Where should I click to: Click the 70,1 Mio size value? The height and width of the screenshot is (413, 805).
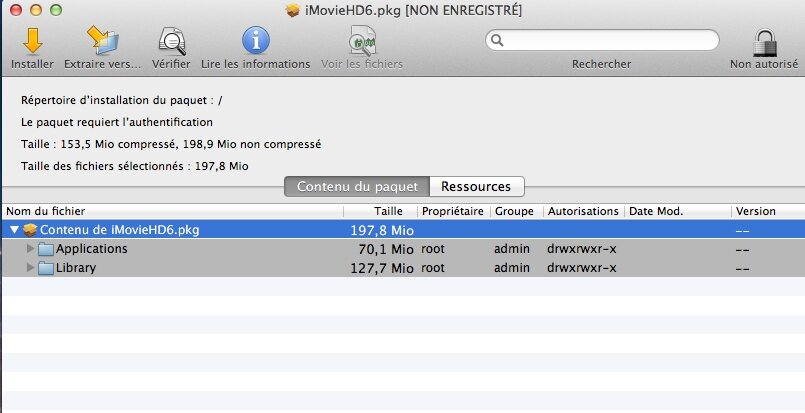tap(386, 249)
